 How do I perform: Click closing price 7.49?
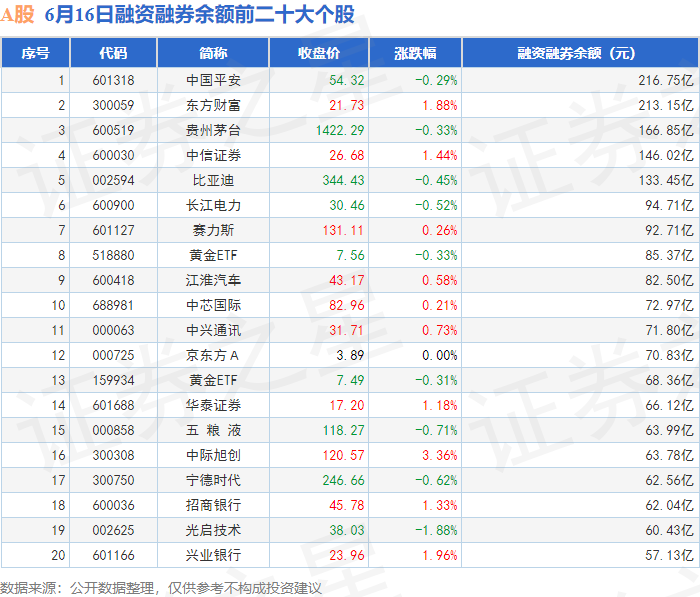[350, 380]
